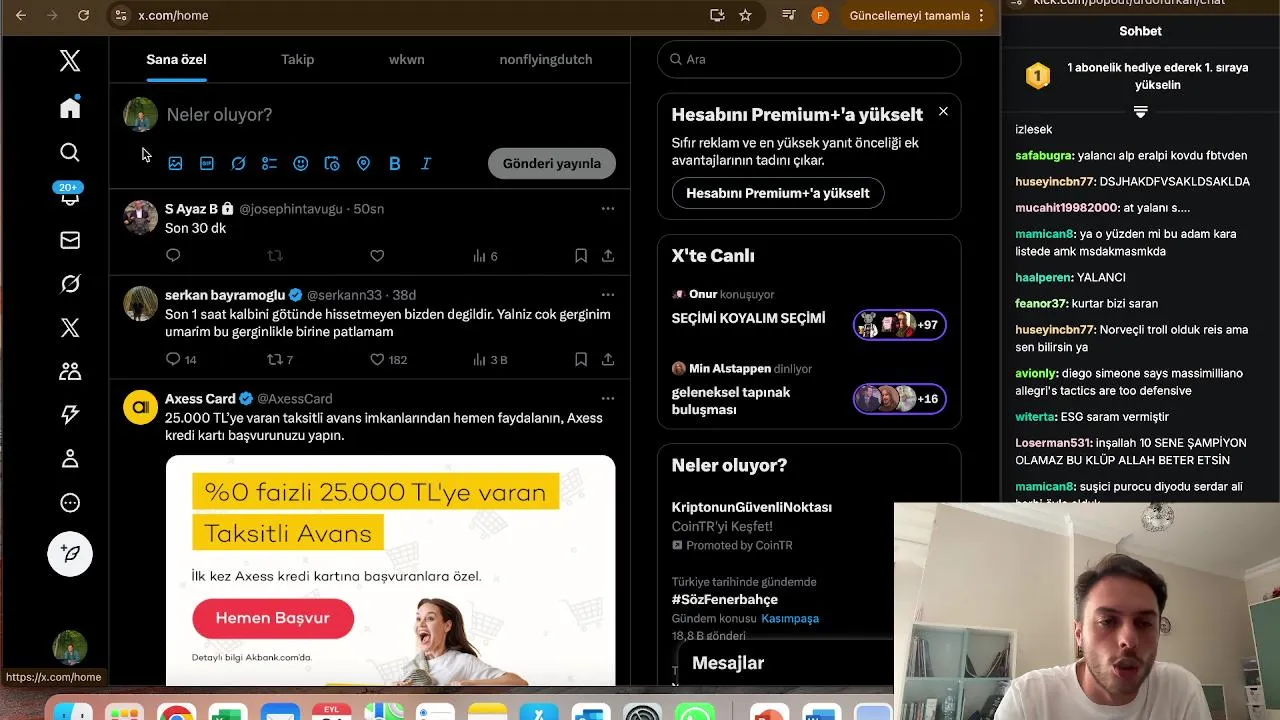The height and width of the screenshot is (720, 1280).
Task: Bookmark this page with star icon
Action: (745, 15)
